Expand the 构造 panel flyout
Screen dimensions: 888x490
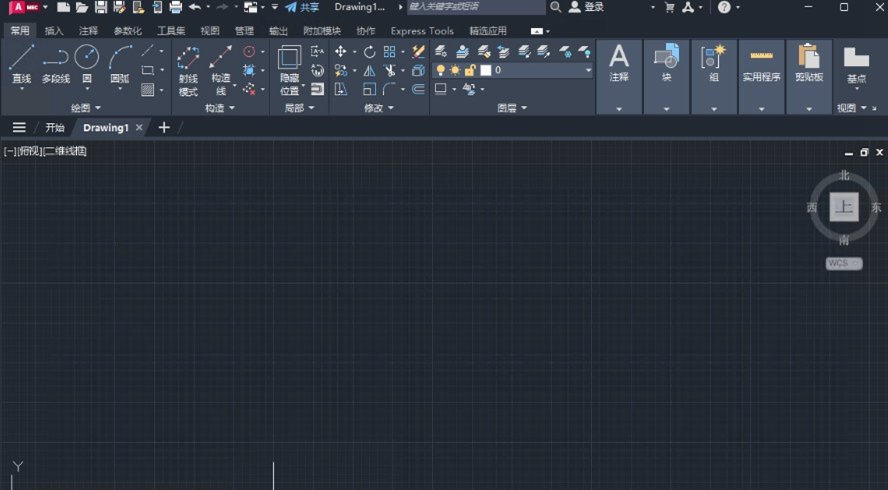tap(220, 108)
